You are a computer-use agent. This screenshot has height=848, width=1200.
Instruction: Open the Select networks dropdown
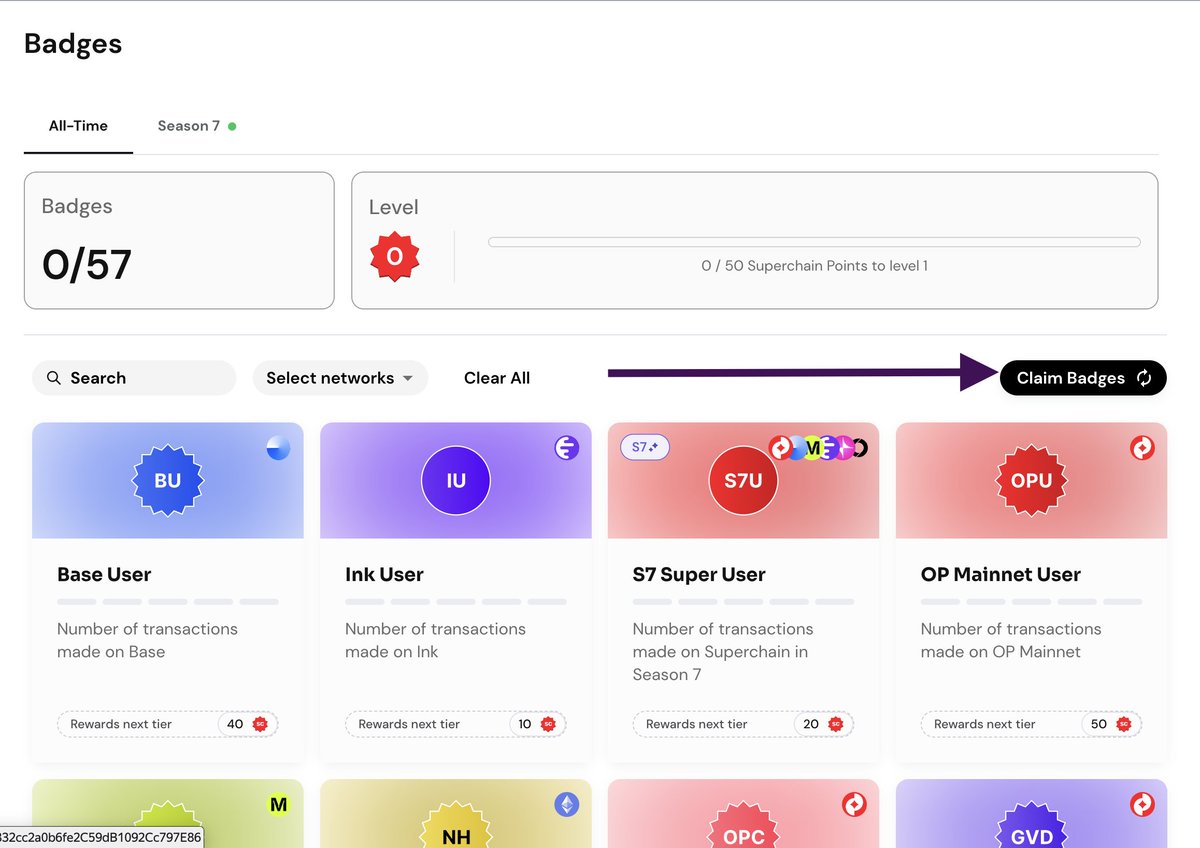(x=340, y=378)
